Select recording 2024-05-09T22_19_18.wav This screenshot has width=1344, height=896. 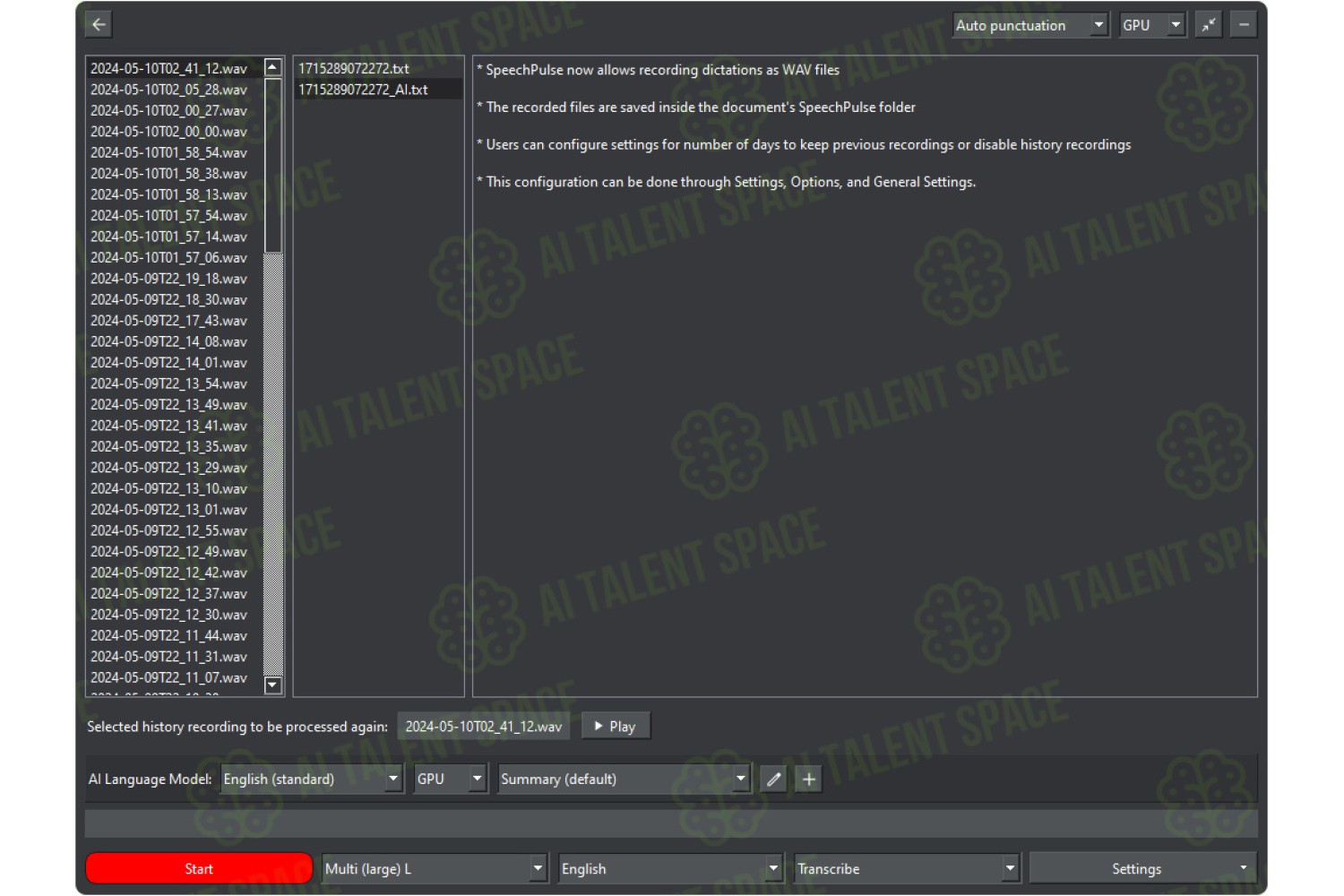pos(175,279)
